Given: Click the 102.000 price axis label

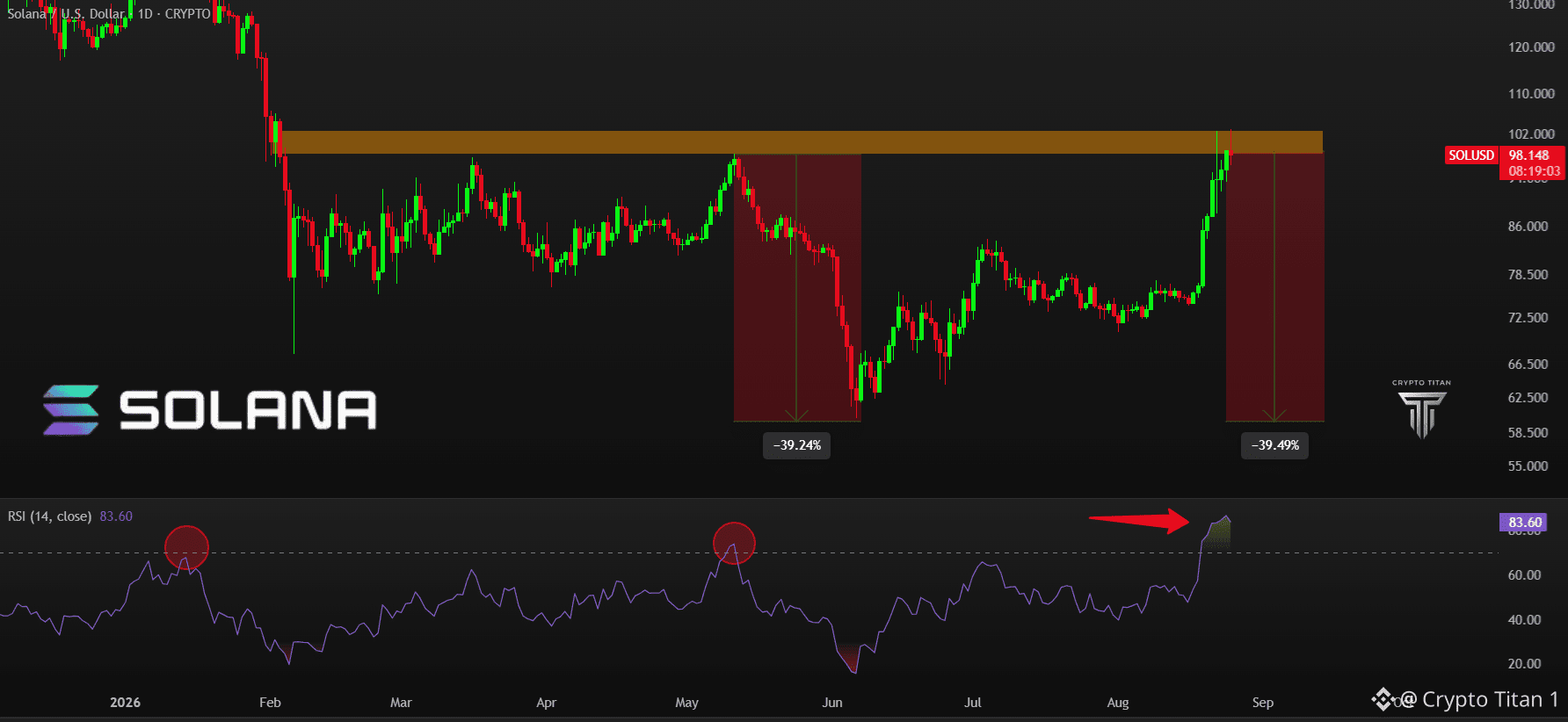Looking at the screenshot, I should click(x=1531, y=134).
